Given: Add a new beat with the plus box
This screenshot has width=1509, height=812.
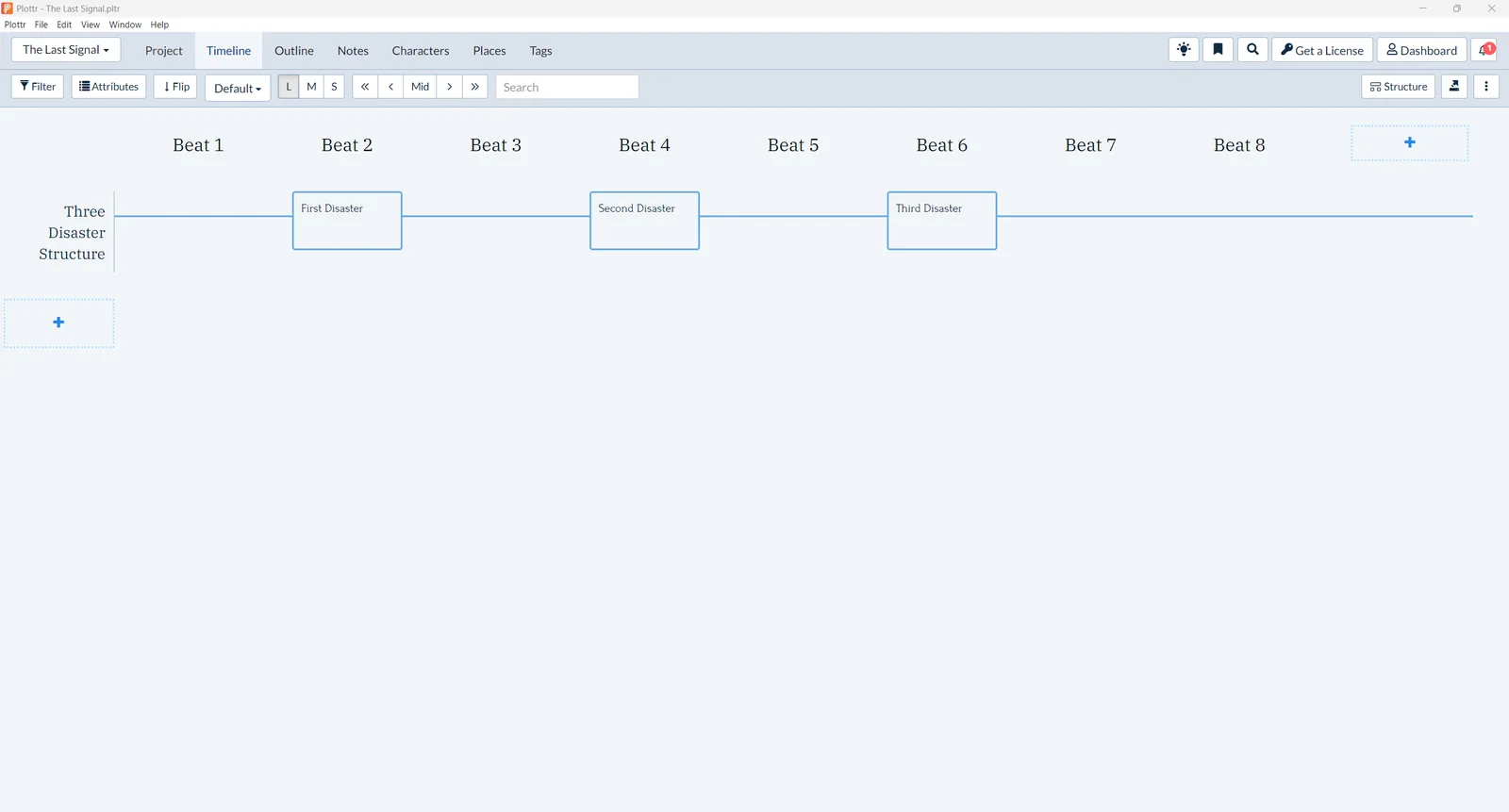Looking at the screenshot, I should coord(1410,143).
